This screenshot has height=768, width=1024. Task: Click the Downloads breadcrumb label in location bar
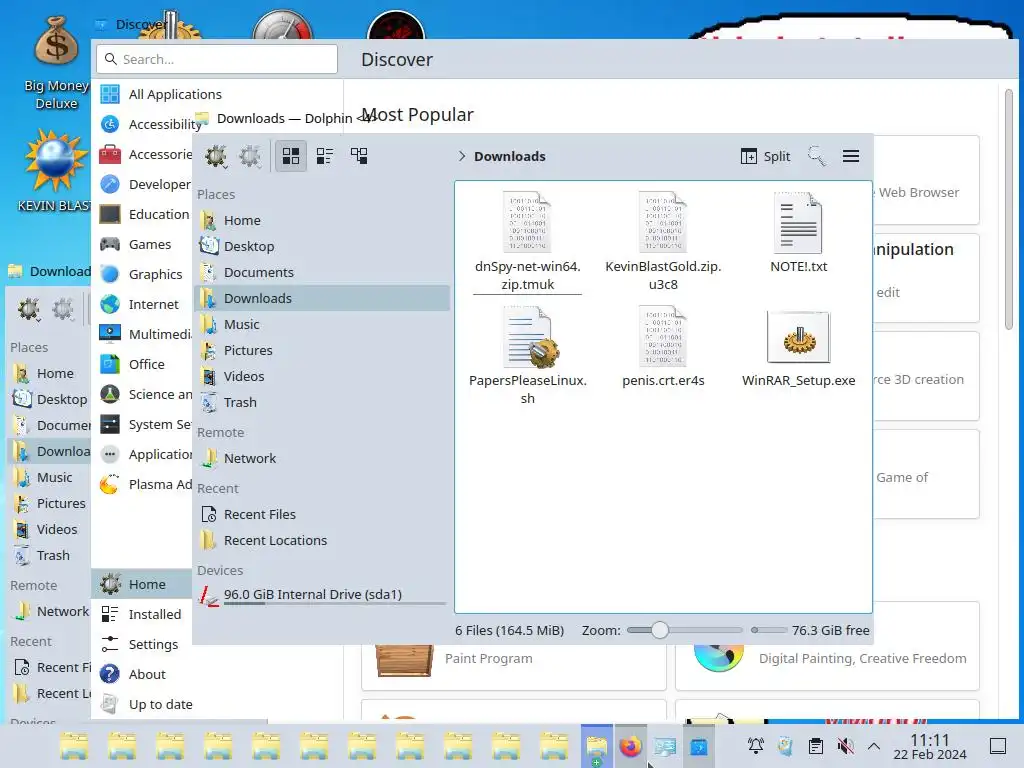[509, 156]
